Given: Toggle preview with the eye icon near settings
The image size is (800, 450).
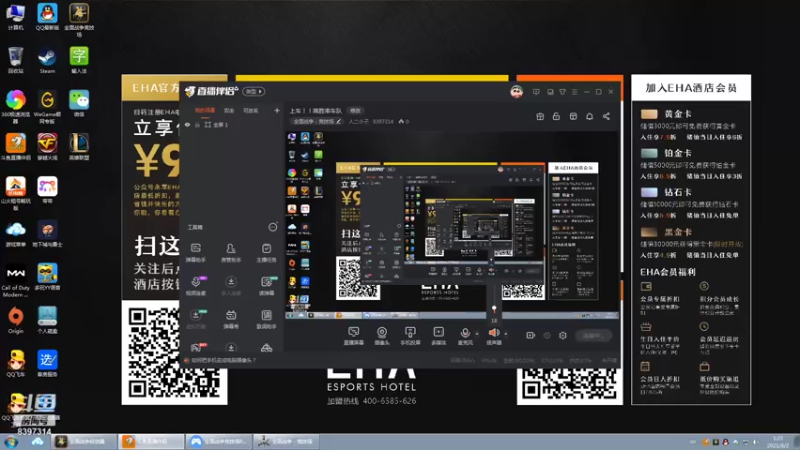Looking at the screenshot, I should click(x=546, y=335).
